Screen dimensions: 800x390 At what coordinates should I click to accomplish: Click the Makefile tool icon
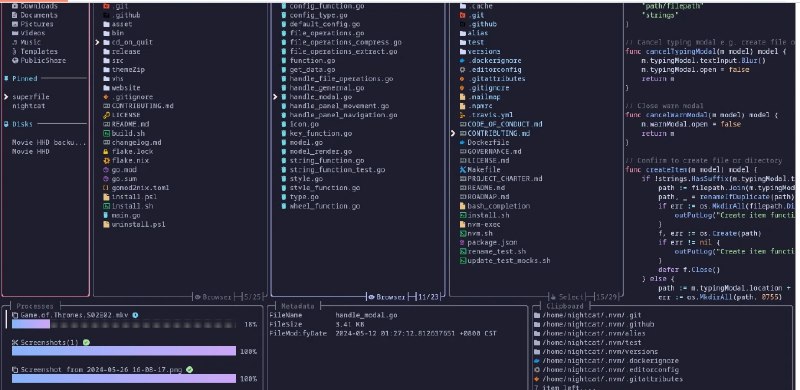(x=463, y=169)
